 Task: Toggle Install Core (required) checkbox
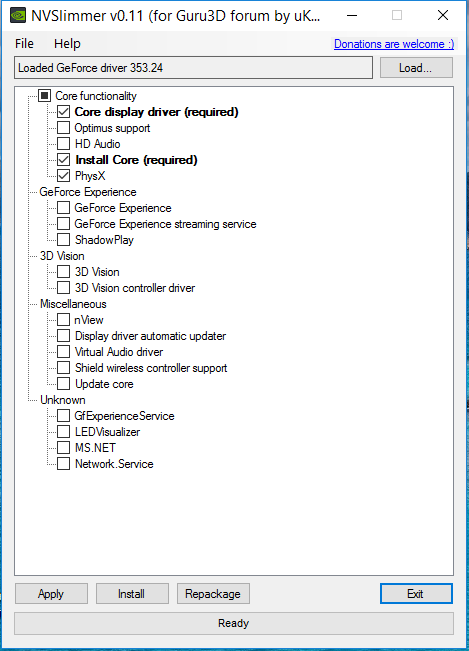pyautogui.click(x=64, y=160)
